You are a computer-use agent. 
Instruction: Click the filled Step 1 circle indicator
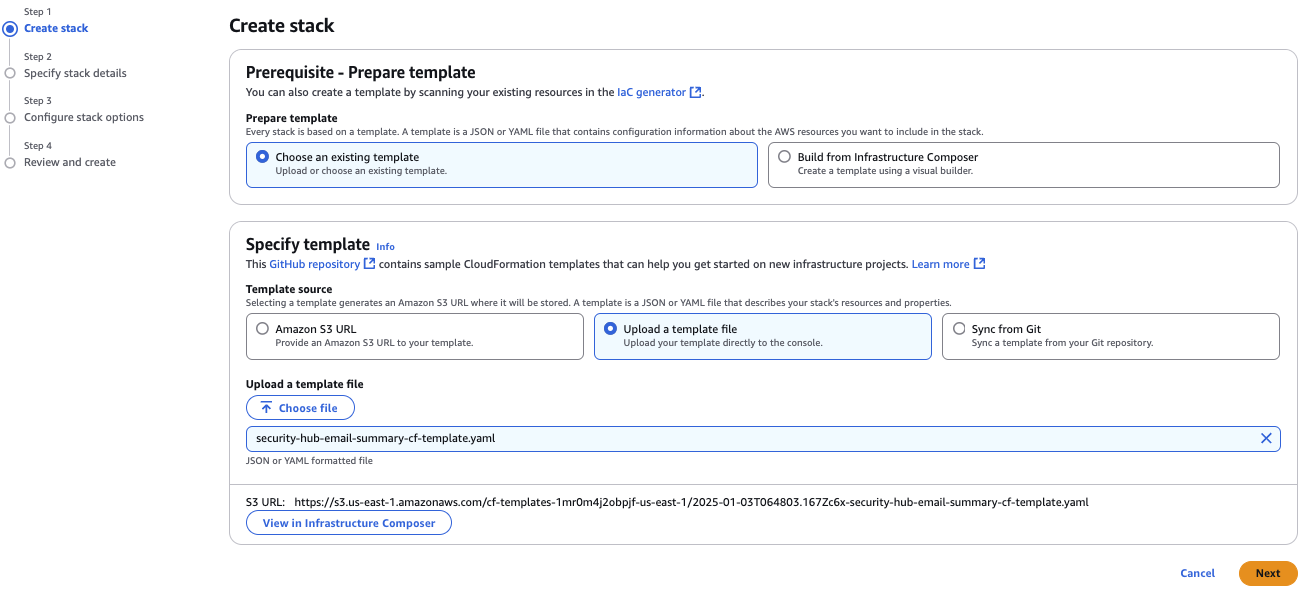tap(12, 27)
